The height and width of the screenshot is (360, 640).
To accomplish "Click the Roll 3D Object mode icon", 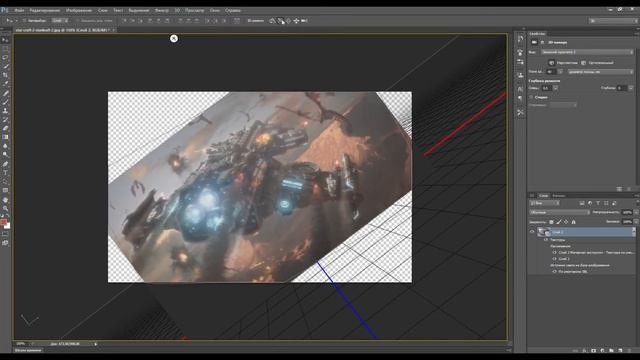I will pyautogui.click(x=280, y=20).
